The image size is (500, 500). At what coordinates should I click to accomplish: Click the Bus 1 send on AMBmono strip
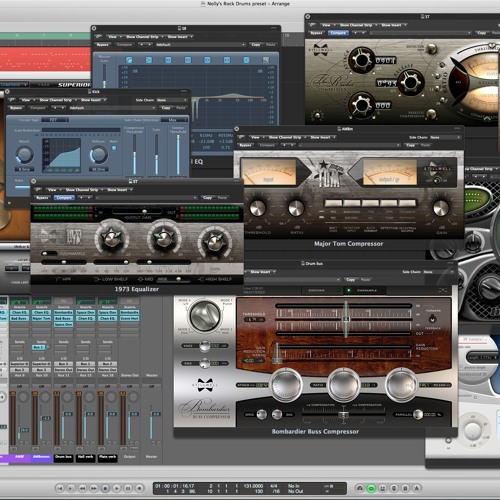[x=38, y=347]
